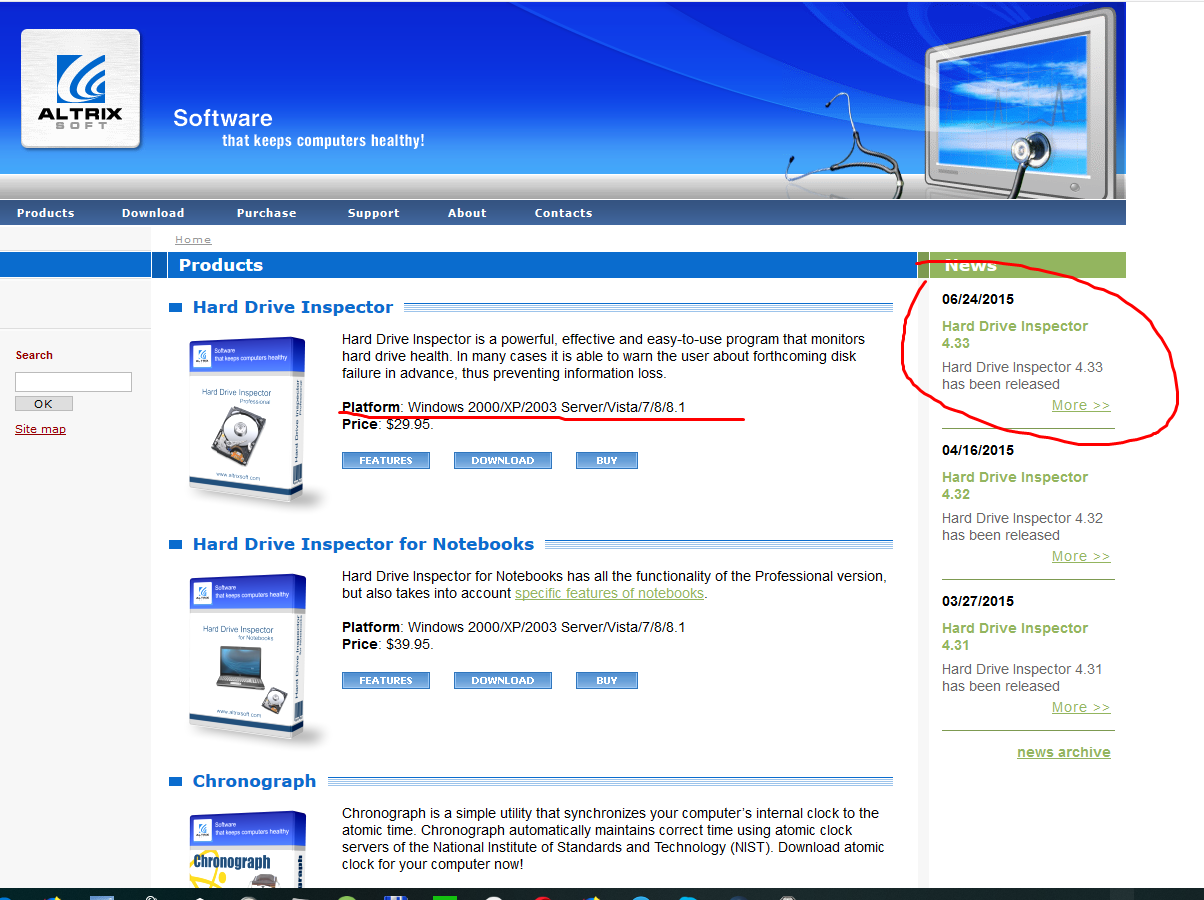Click DOWNLOAD under the Notebooks $39.95 product
The image size is (1204, 900).
pyautogui.click(x=503, y=681)
